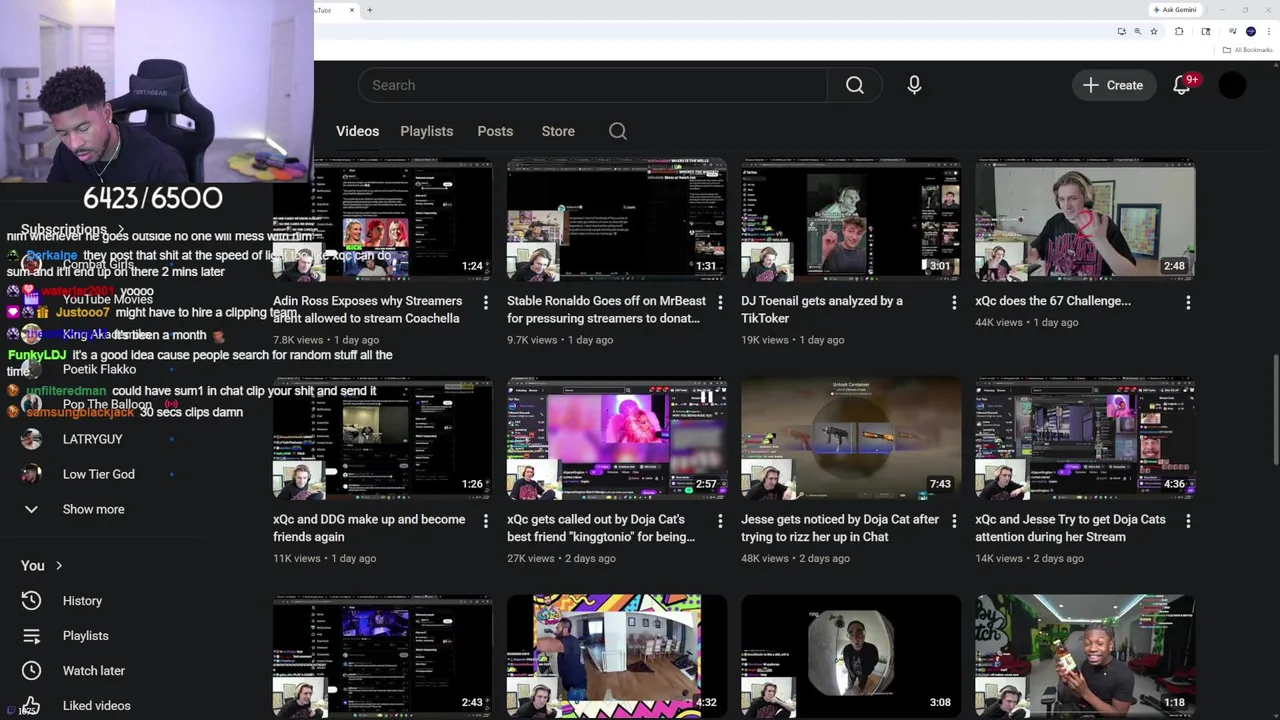This screenshot has width=1280, height=720.
Task: Click the install app icon in address bar
Action: coord(1121,31)
